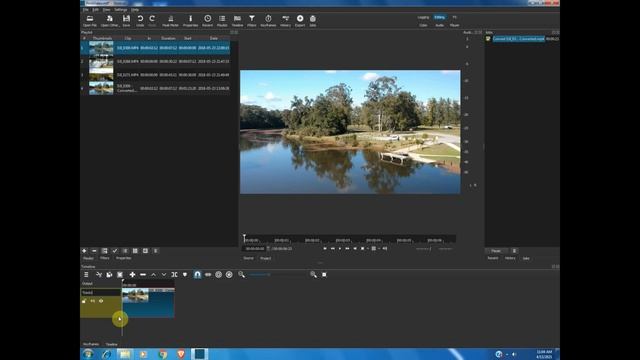Open the Jobs tab in right panel
This screenshot has height=360, width=640.
pos(526,258)
